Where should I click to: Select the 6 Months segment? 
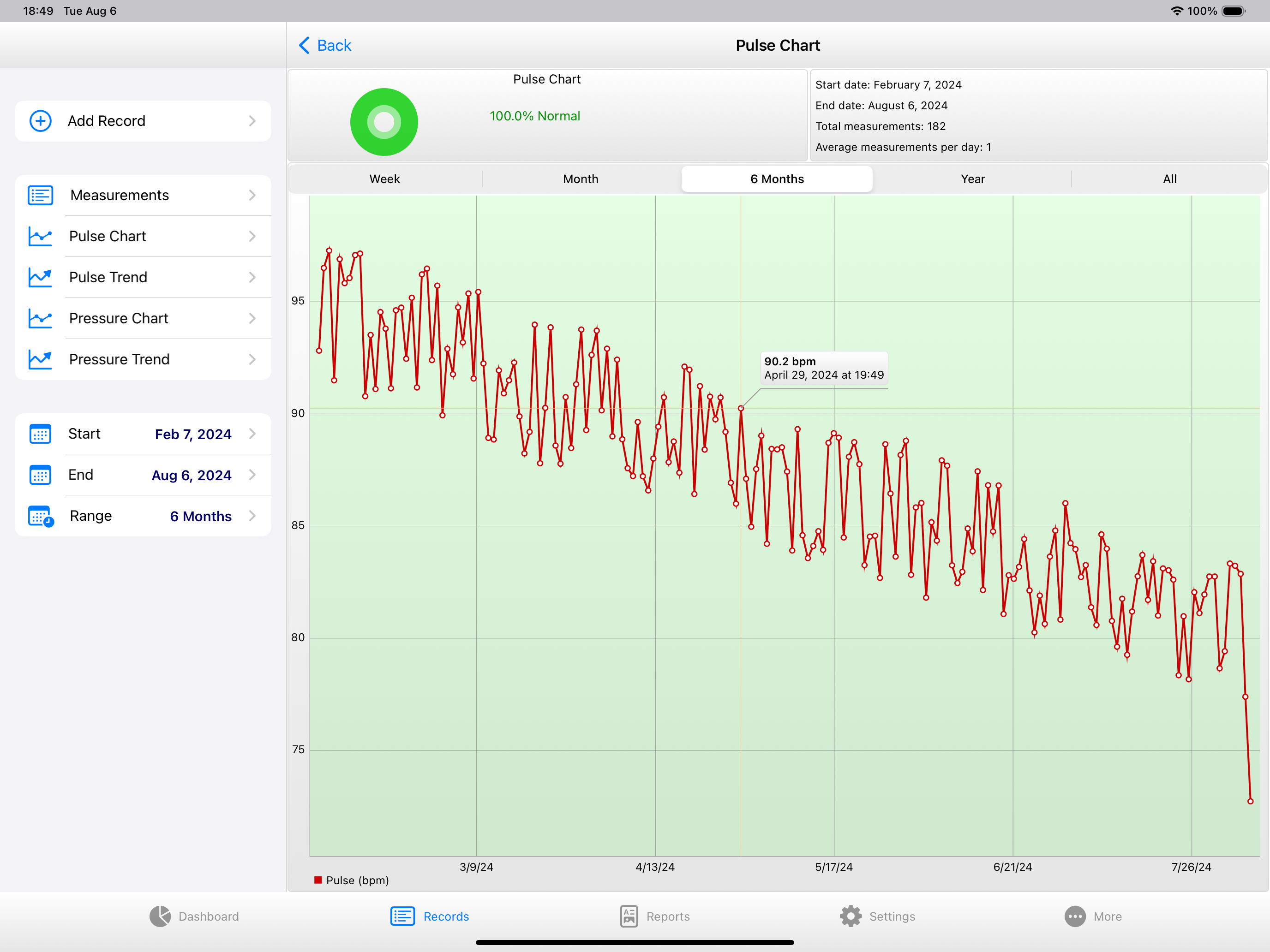pos(777,179)
